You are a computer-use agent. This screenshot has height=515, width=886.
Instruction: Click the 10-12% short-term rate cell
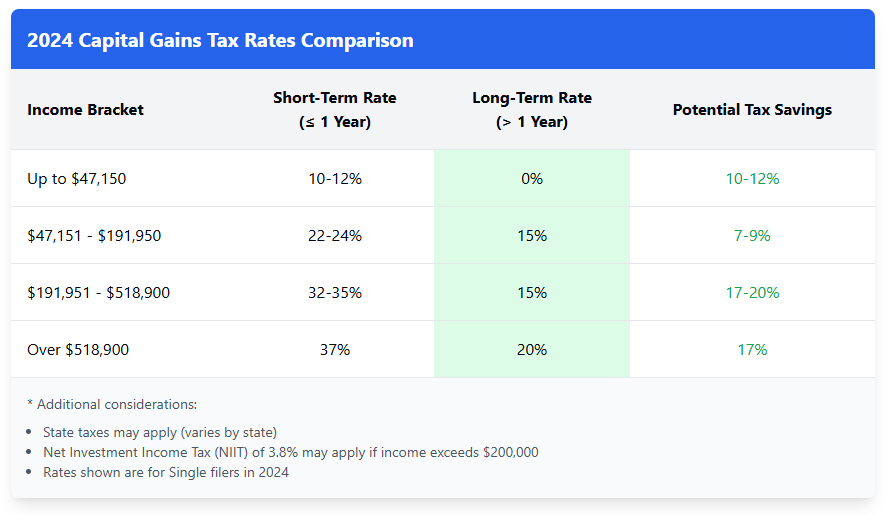[335, 179]
